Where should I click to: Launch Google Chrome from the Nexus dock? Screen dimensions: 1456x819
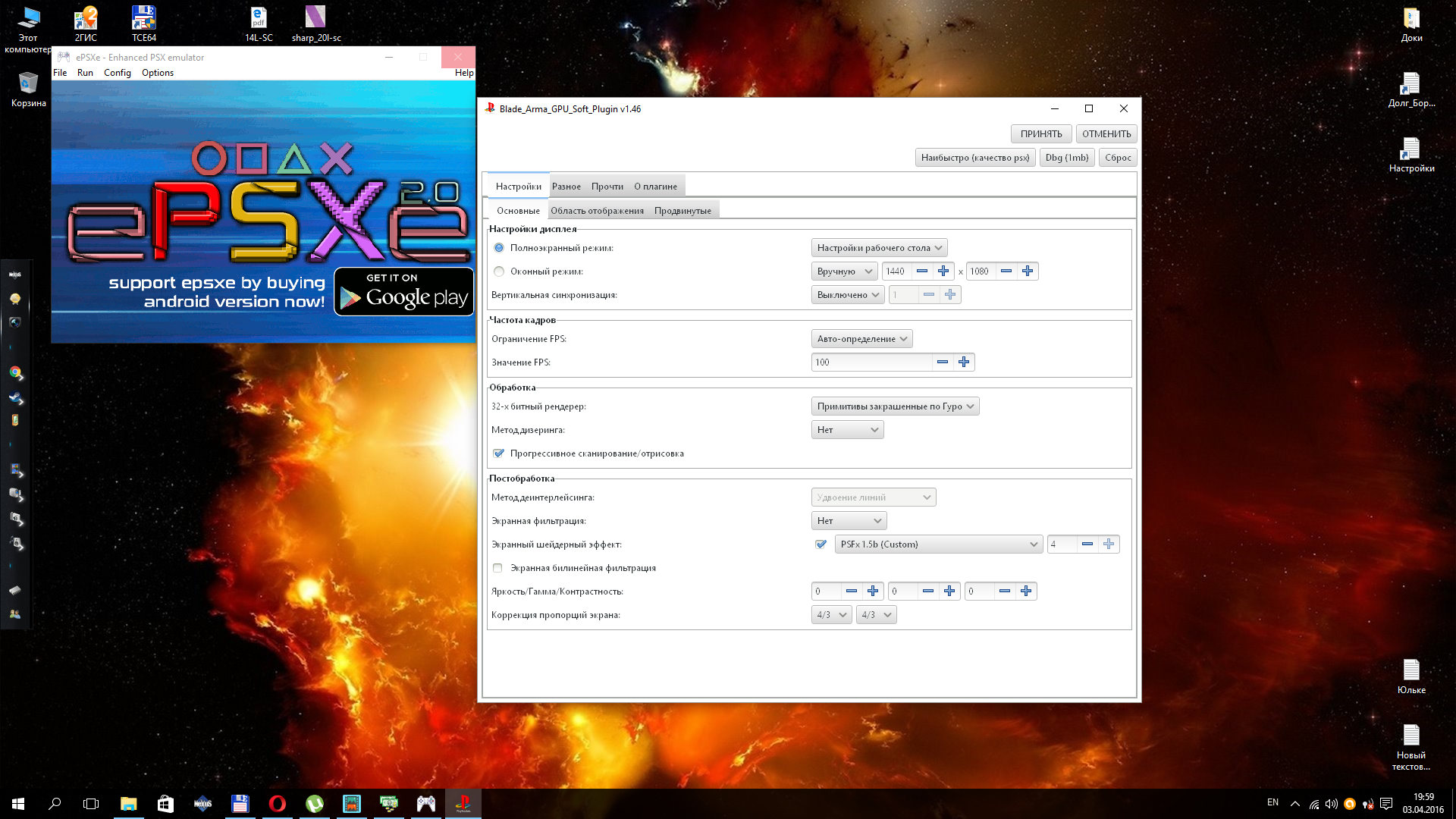pos(15,372)
